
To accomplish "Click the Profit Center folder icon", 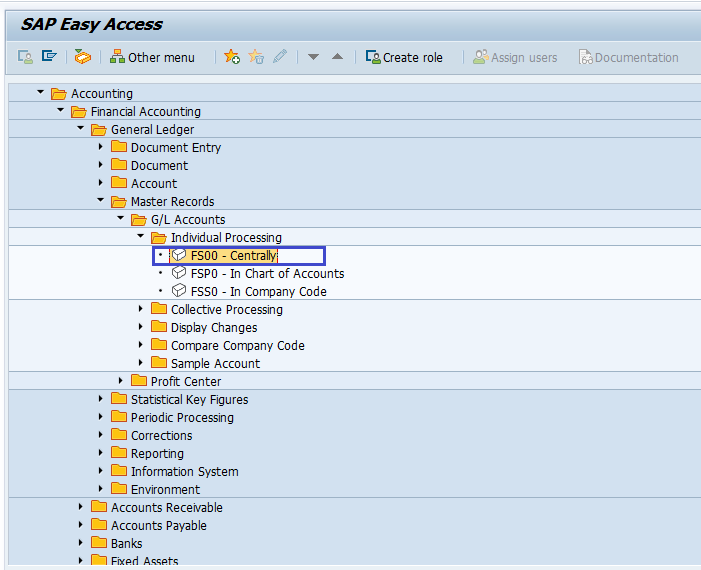I will (139, 381).
